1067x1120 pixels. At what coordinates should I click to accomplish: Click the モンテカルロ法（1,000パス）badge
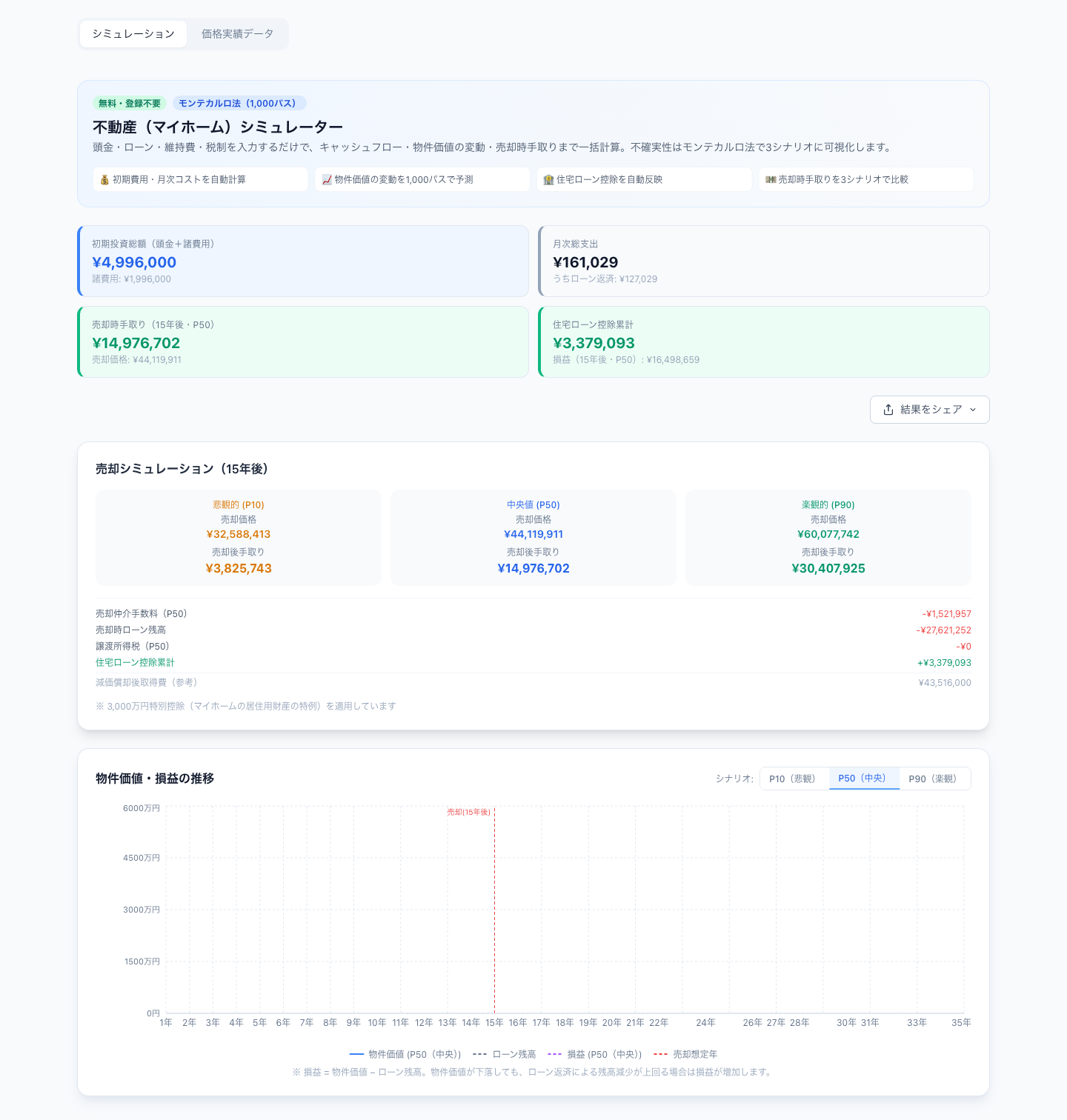[239, 104]
